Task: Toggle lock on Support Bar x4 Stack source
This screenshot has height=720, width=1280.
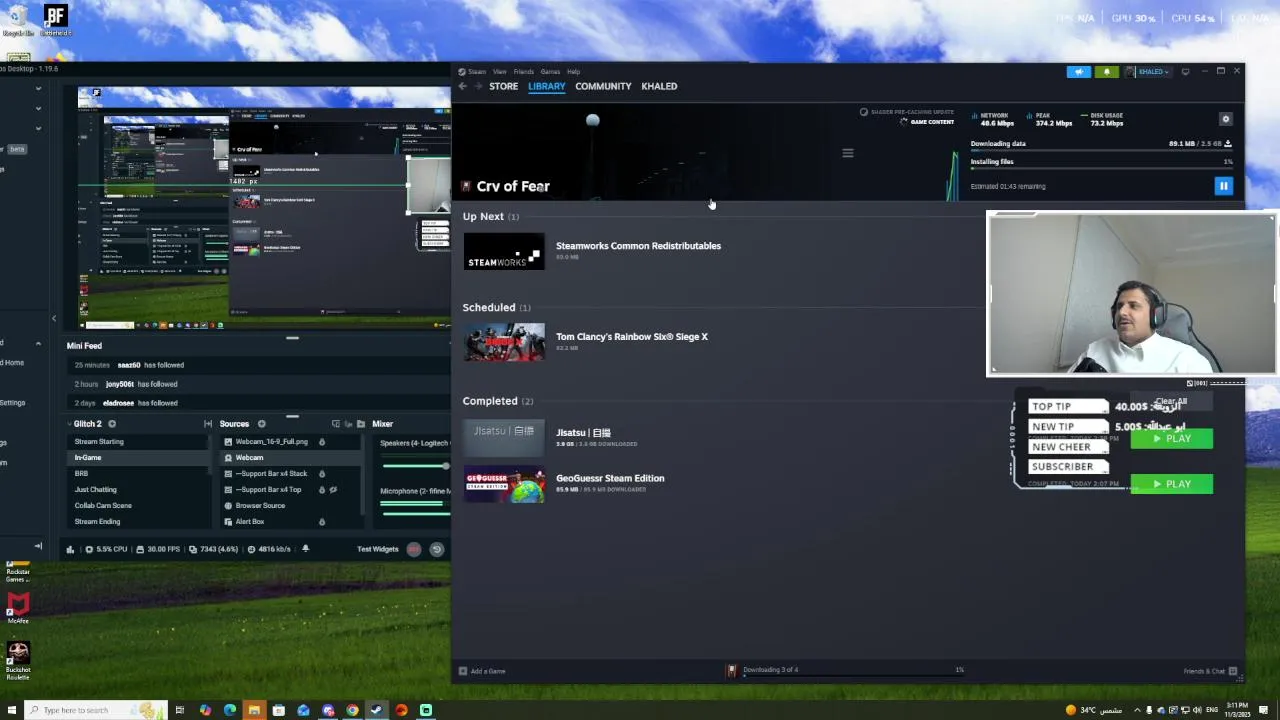Action: point(322,474)
